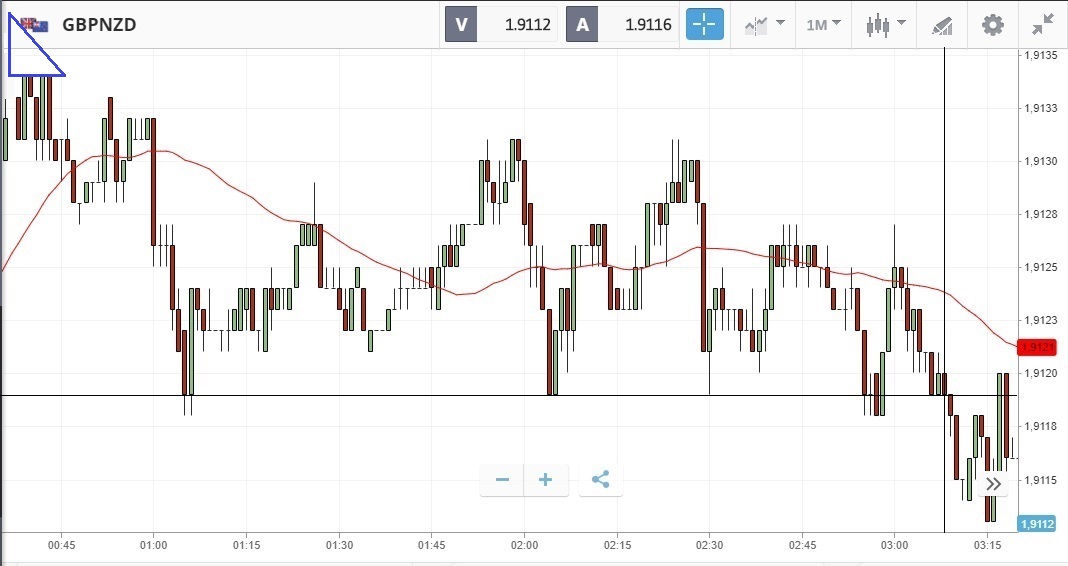Click the V sell button
The height and width of the screenshot is (566, 1068).
coord(461,24)
